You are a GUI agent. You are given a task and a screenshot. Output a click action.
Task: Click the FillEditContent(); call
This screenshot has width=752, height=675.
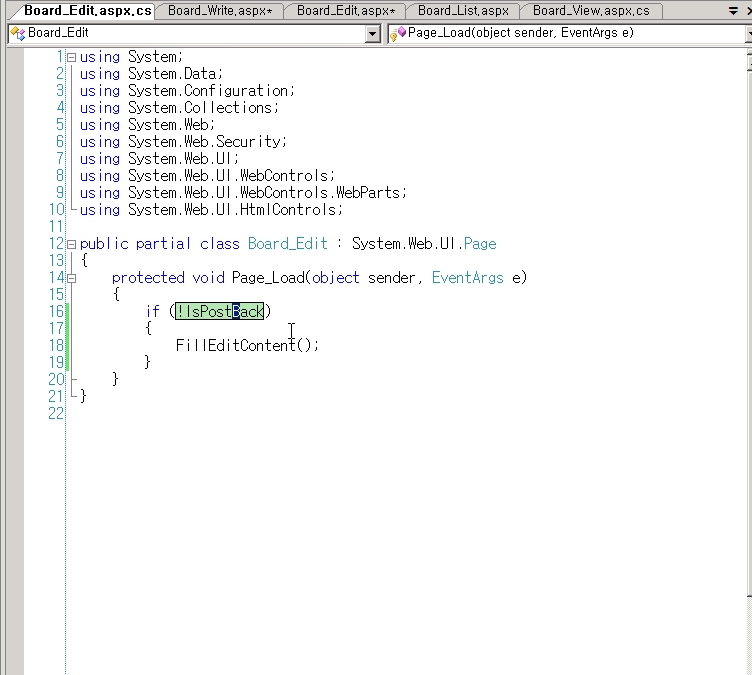pos(247,345)
